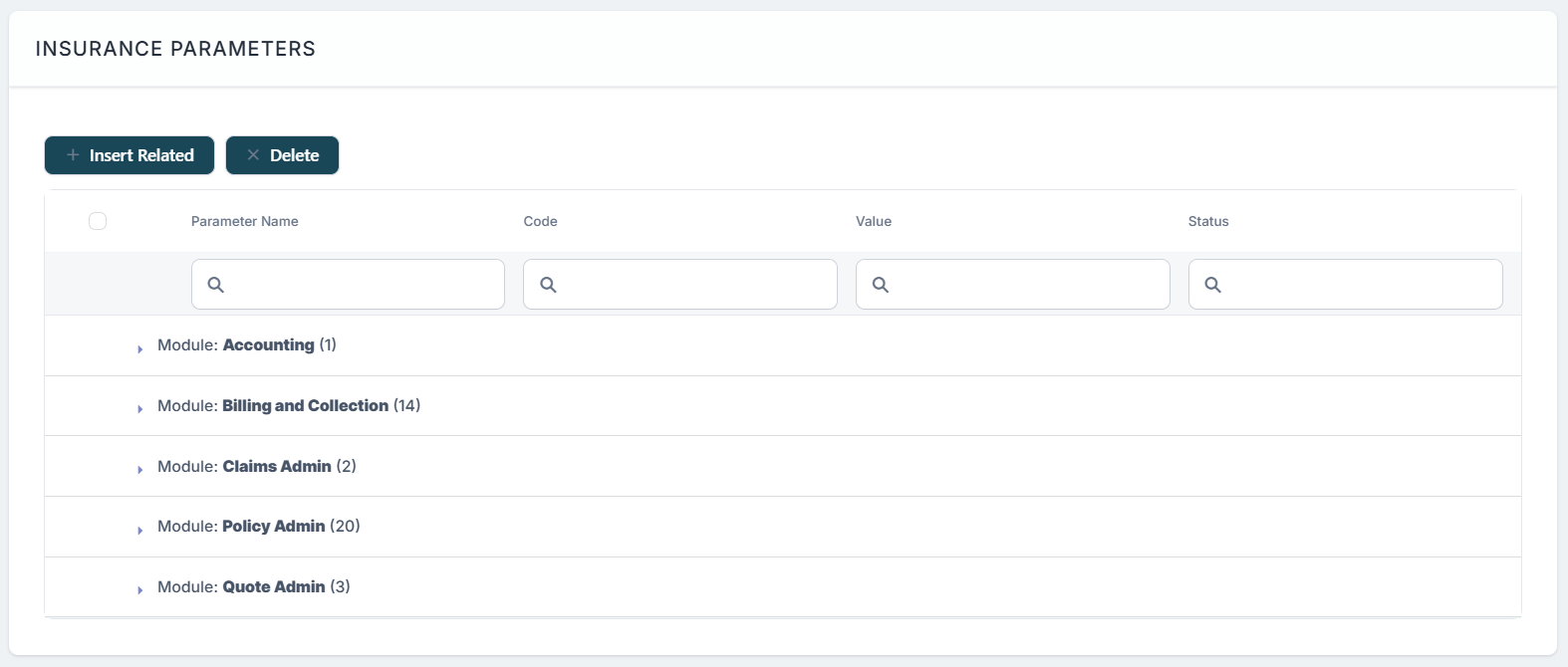Screen dimensions: 1568x667
Task: Expand the Quote Admin module arrow
Action: coord(140,589)
